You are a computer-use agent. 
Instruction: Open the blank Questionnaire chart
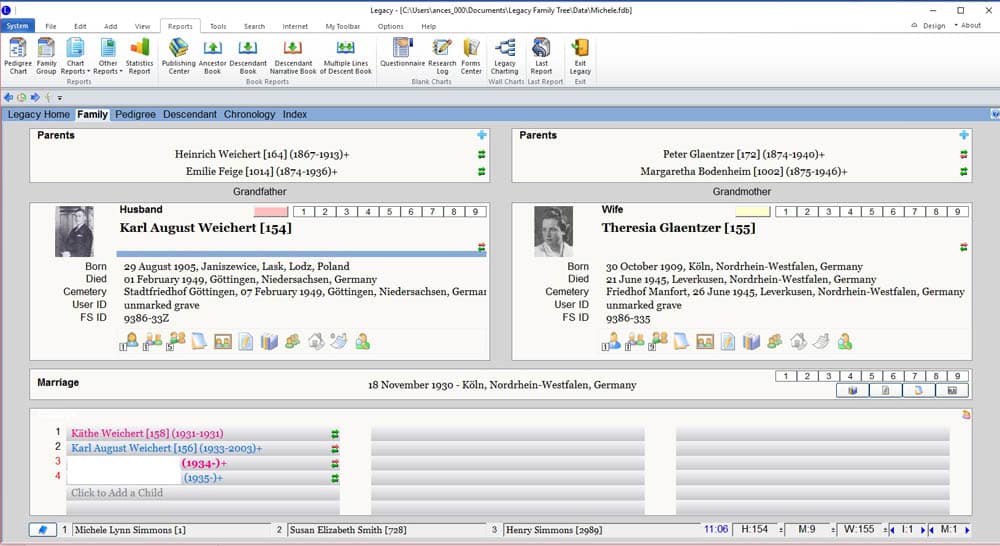pos(402,52)
